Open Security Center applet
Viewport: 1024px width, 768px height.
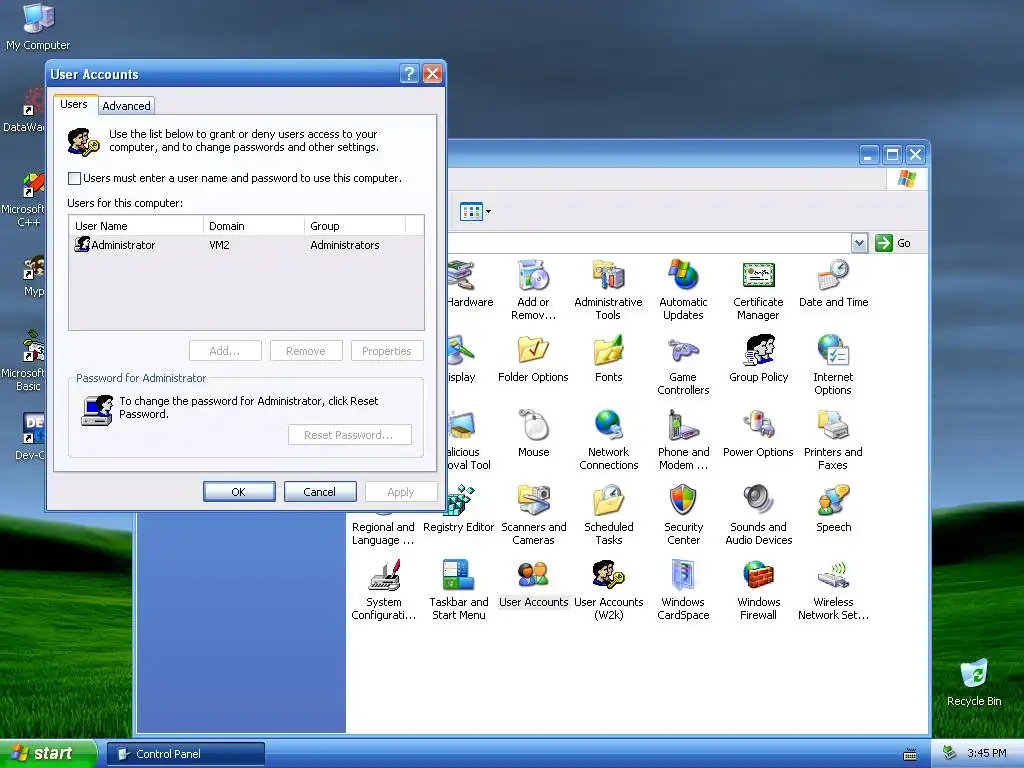point(683,515)
